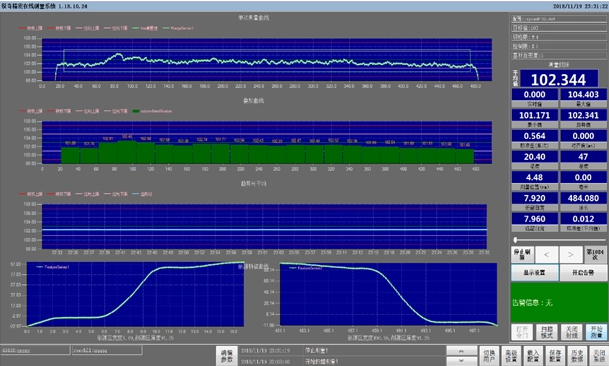Viewport: 609px width, 366px height.
Task: Click the value 102.341
Action: point(583,115)
